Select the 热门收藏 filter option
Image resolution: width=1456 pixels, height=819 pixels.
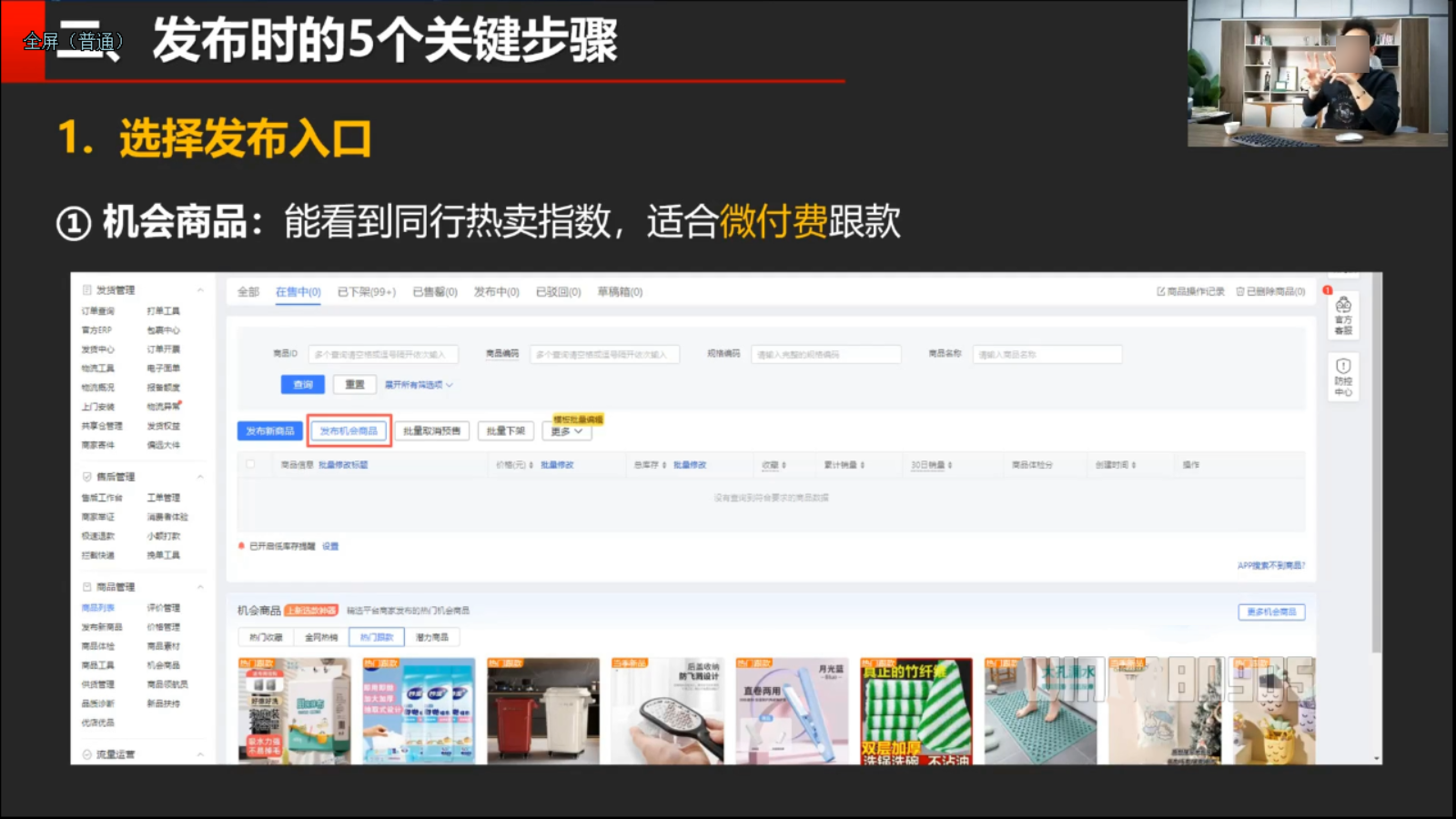tap(266, 637)
